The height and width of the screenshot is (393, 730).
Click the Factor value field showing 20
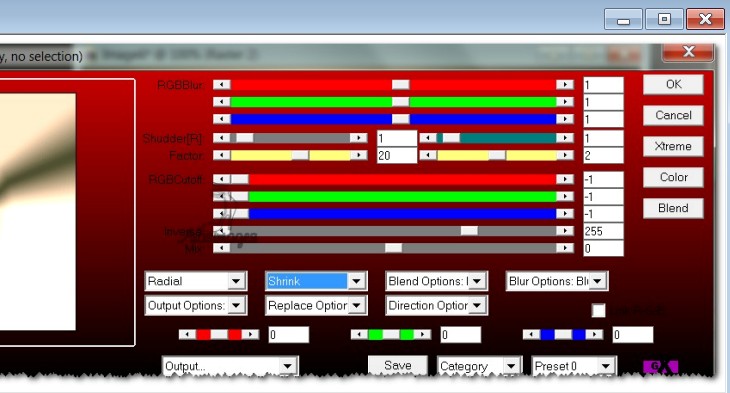click(397, 156)
